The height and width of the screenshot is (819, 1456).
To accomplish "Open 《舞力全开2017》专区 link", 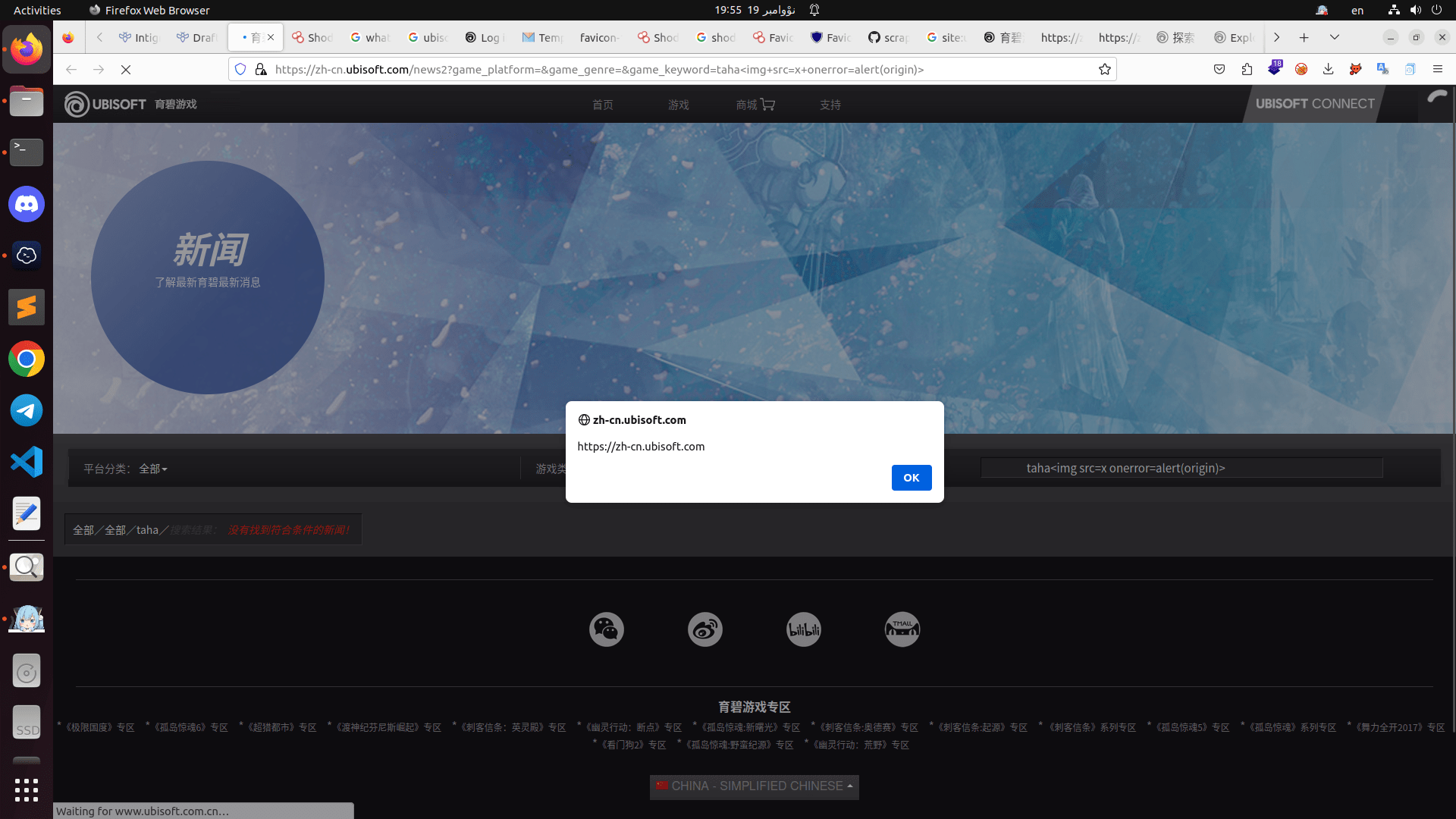I will click(x=1398, y=727).
